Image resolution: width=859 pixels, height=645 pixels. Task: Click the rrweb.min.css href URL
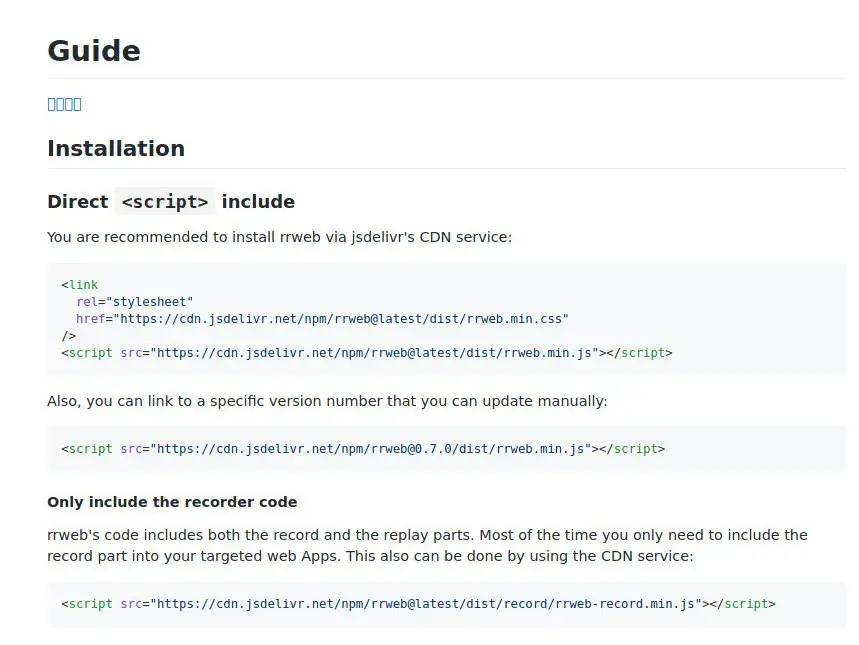[343, 319]
